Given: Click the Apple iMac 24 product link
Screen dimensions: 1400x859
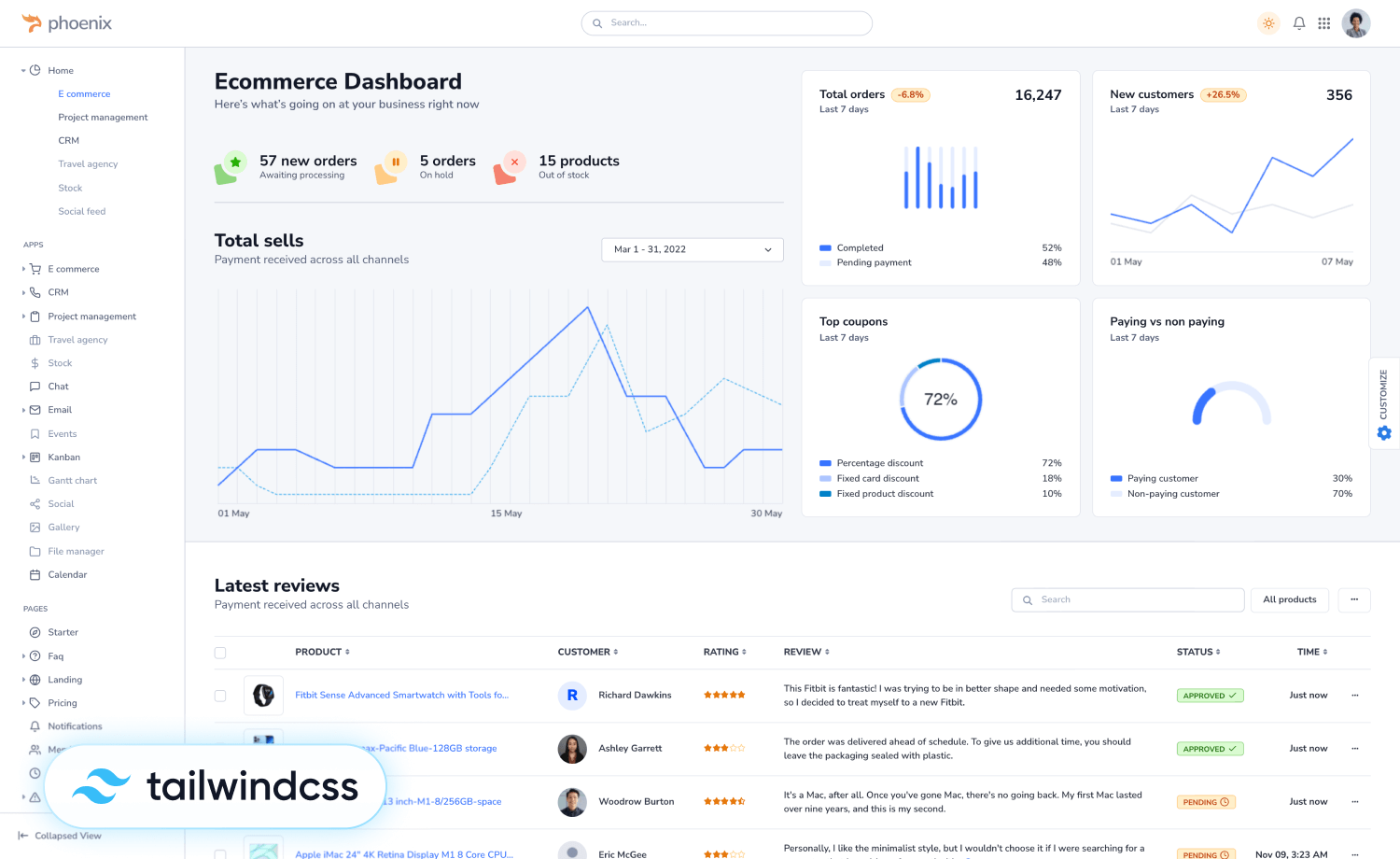Looking at the screenshot, I should click(x=404, y=853).
